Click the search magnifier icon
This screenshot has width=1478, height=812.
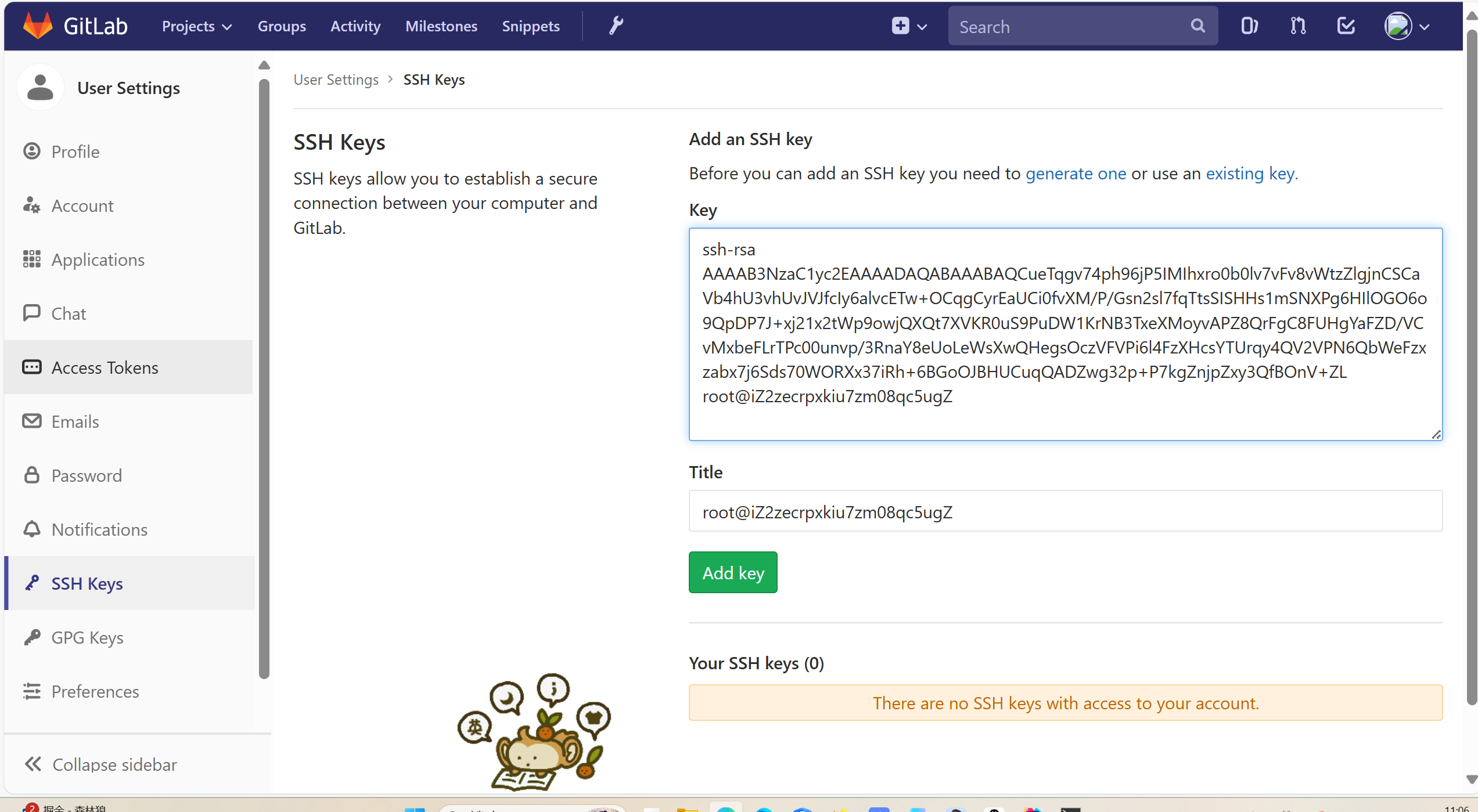pyautogui.click(x=1197, y=26)
